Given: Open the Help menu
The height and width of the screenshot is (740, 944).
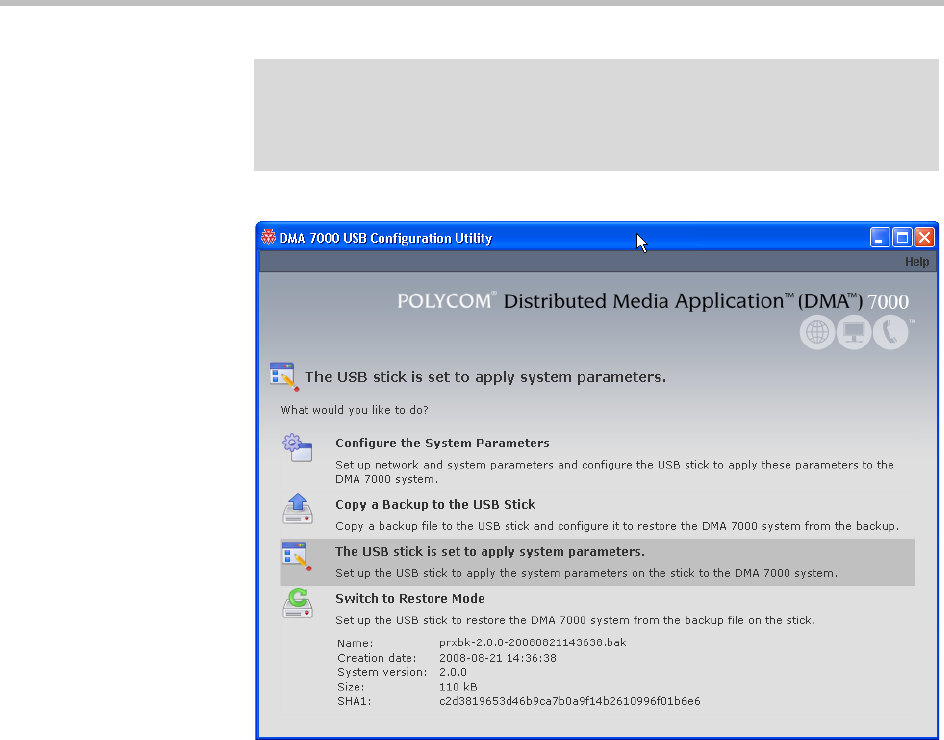Looking at the screenshot, I should point(916,262).
